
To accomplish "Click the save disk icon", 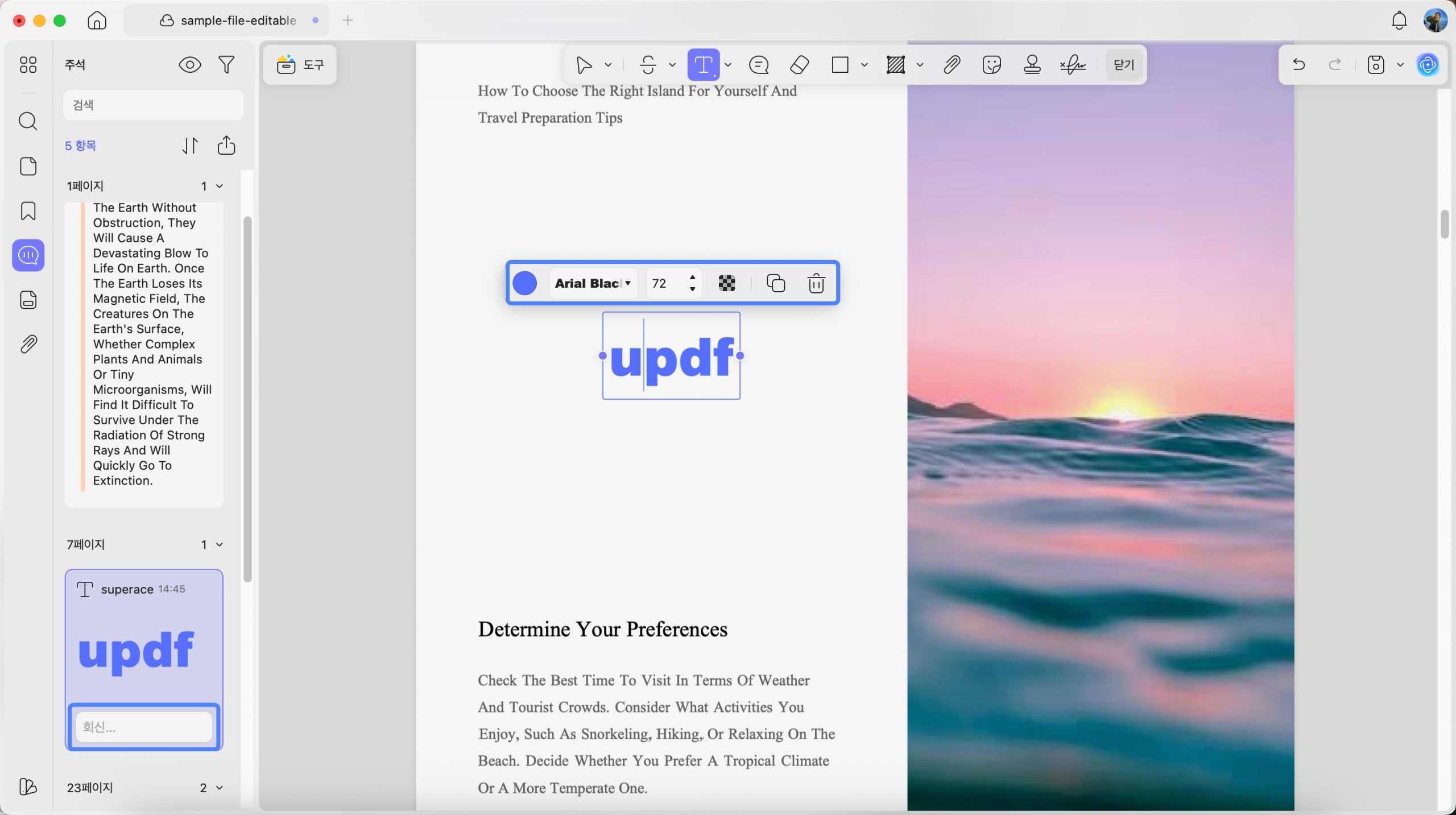I will tap(1376, 65).
